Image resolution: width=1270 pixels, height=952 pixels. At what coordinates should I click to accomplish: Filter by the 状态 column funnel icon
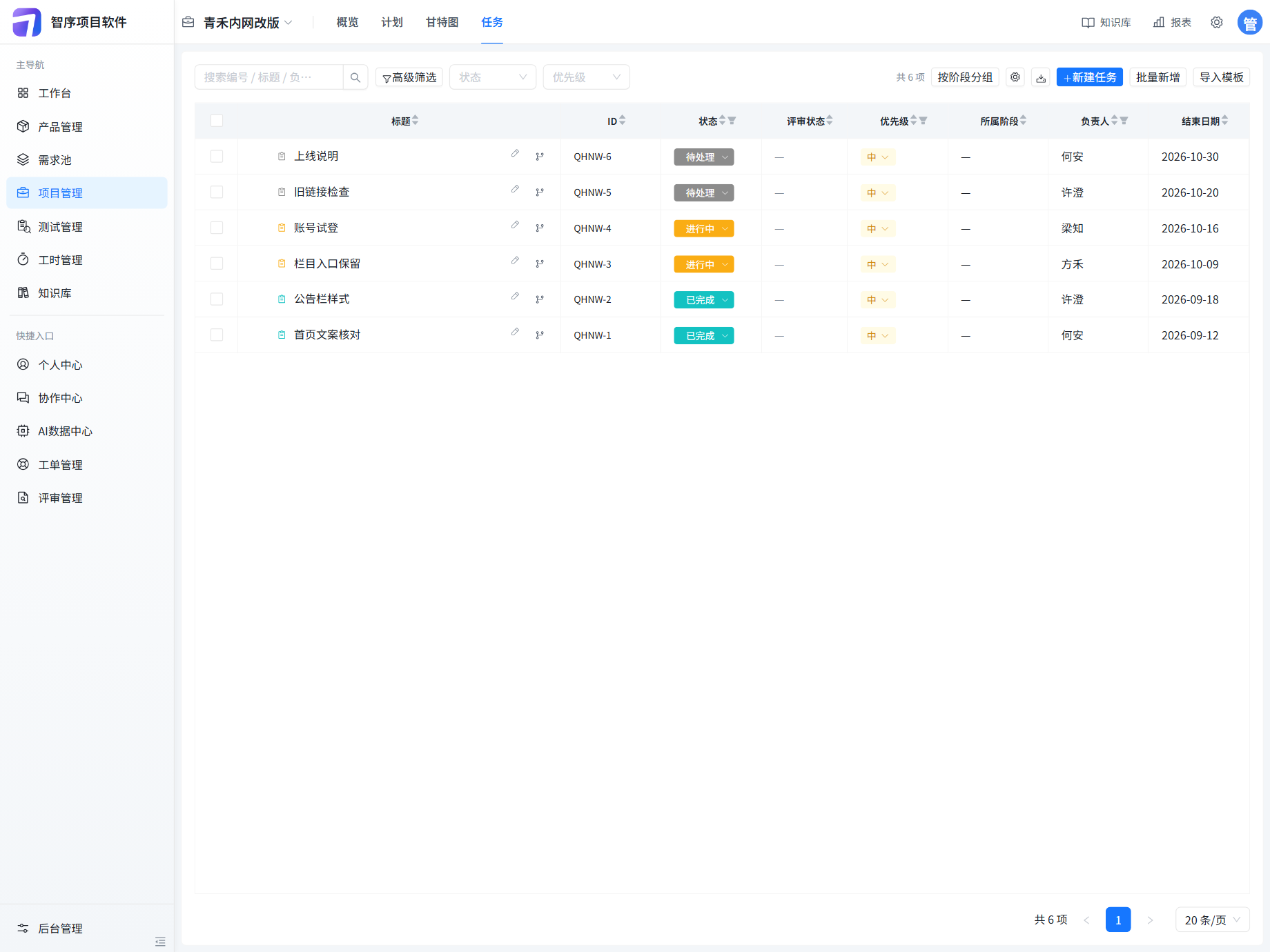coord(732,121)
